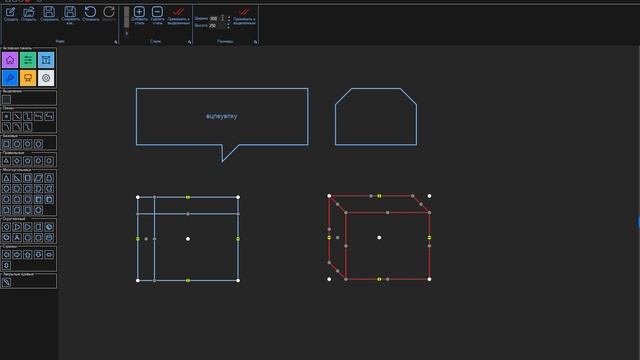
Task: Select the down arrow shape
Action: pyautogui.click(x=38, y=255)
